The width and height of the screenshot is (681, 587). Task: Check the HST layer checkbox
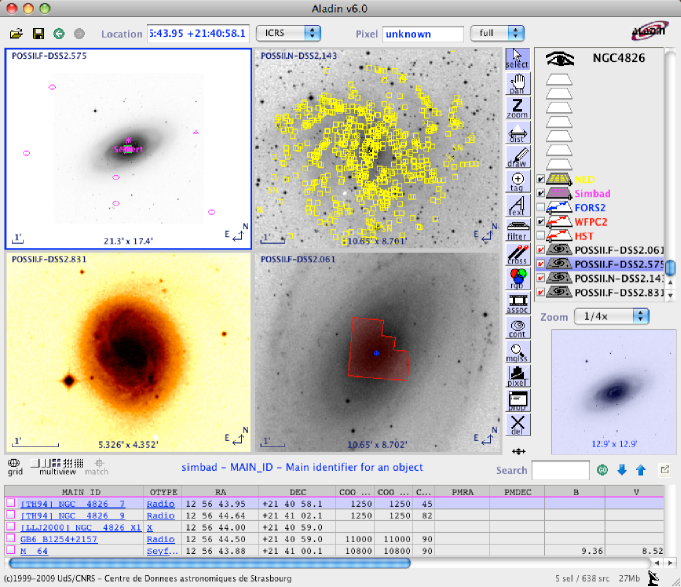[541, 235]
